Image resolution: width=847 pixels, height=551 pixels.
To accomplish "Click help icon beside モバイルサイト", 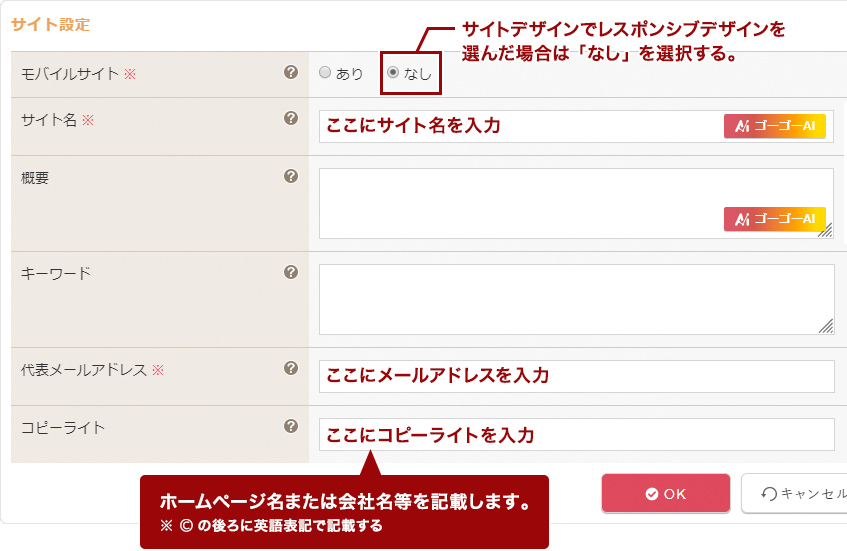I will click(291, 72).
